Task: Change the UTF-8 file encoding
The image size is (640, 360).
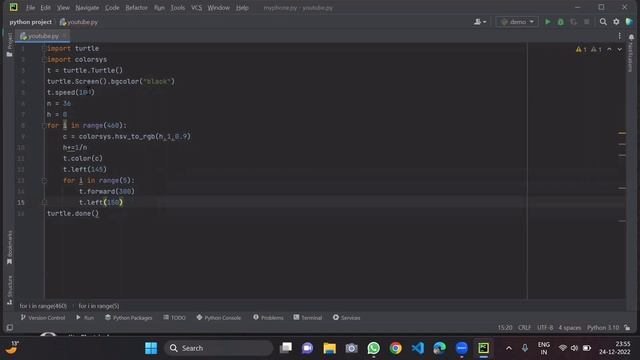Action: 545,328
